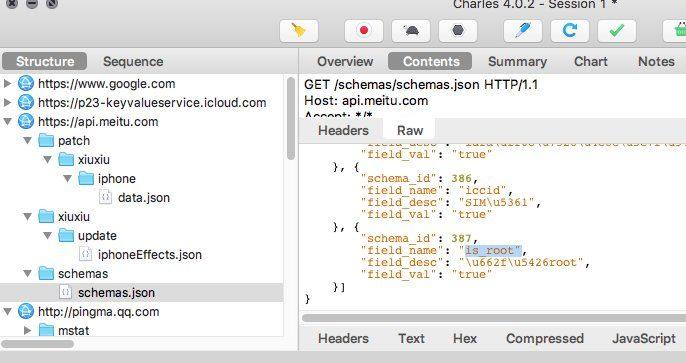Collapse the schemas folder

tap(27, 274)
